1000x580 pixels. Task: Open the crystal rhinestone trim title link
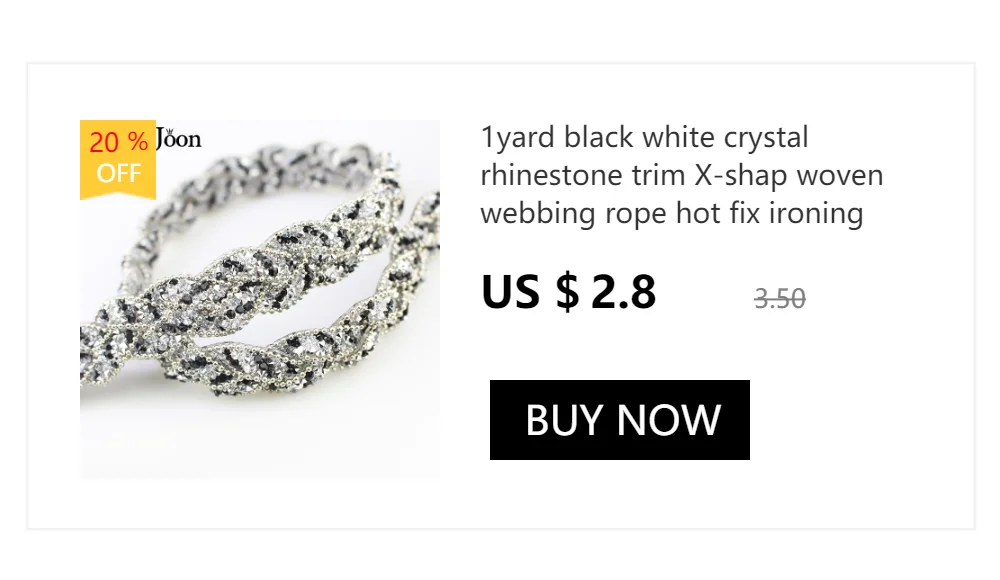(682, 175)
